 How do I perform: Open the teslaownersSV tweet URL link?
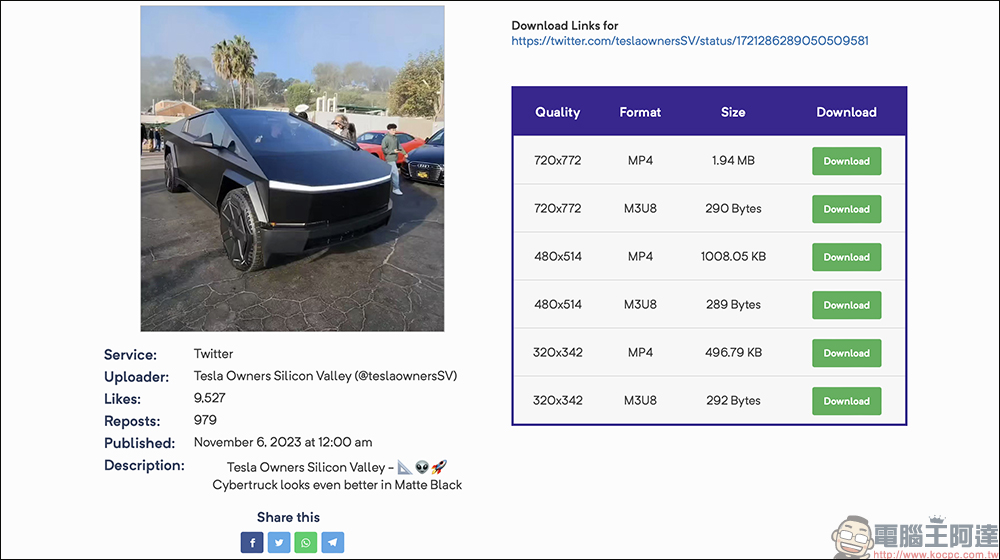click(x=689, y=41)
